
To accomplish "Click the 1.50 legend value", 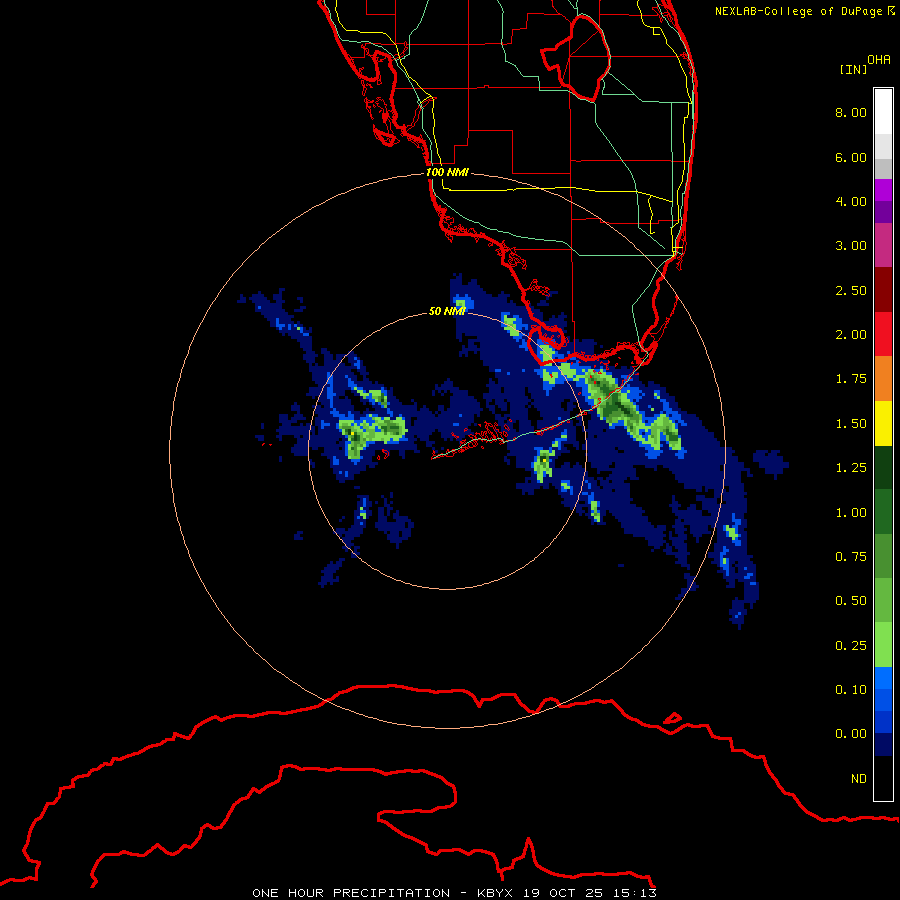I will click(x=851, y=424).
